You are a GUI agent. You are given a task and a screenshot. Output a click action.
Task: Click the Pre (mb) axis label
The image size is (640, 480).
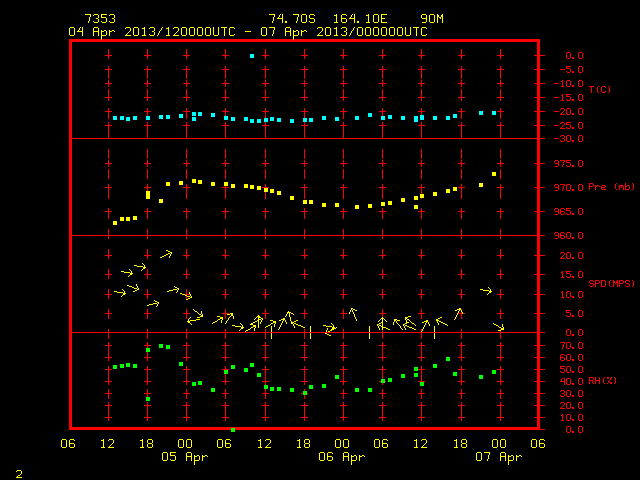pyautogui.click(x=611, y=187)
